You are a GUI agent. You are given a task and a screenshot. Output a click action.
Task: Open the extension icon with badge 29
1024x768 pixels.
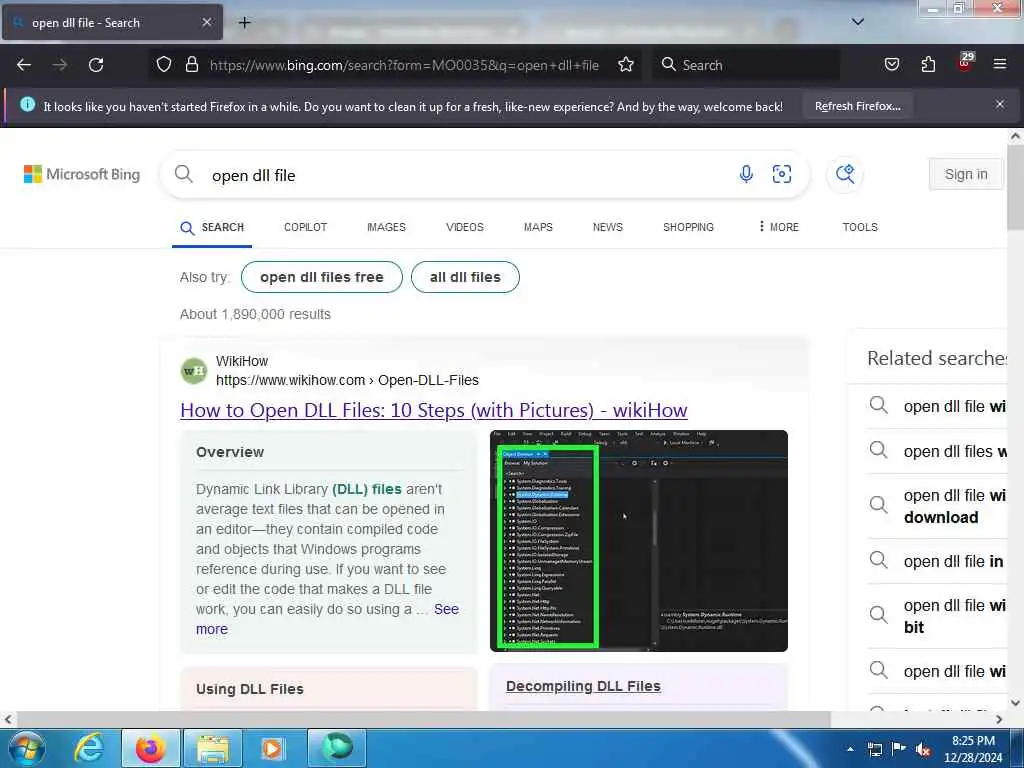pos(965,62)
